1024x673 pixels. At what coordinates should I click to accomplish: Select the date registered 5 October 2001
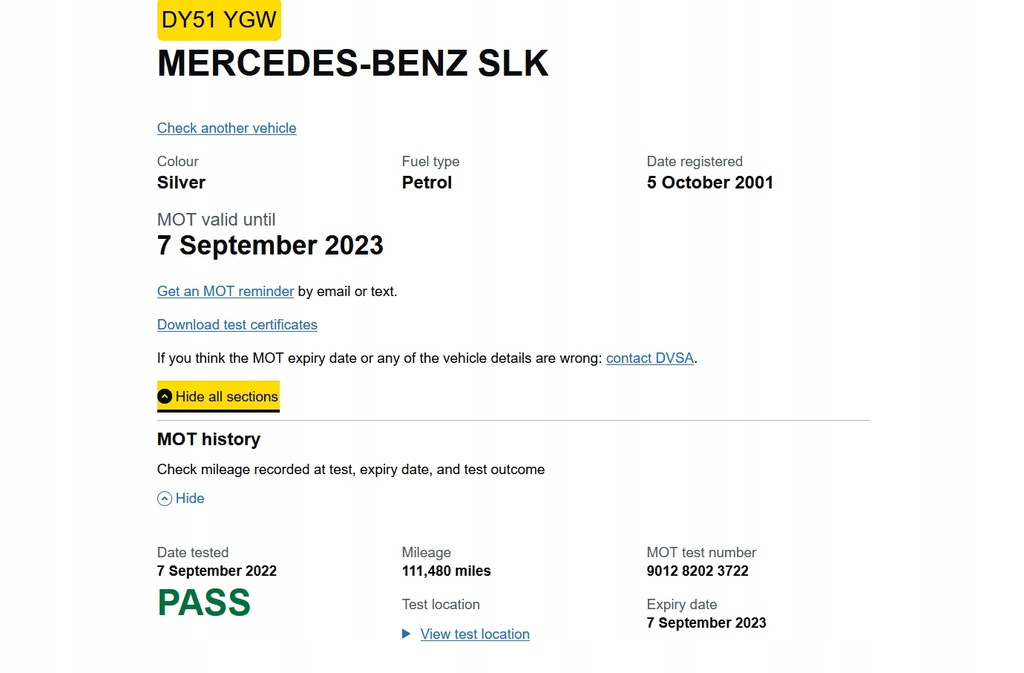point(710,182)
